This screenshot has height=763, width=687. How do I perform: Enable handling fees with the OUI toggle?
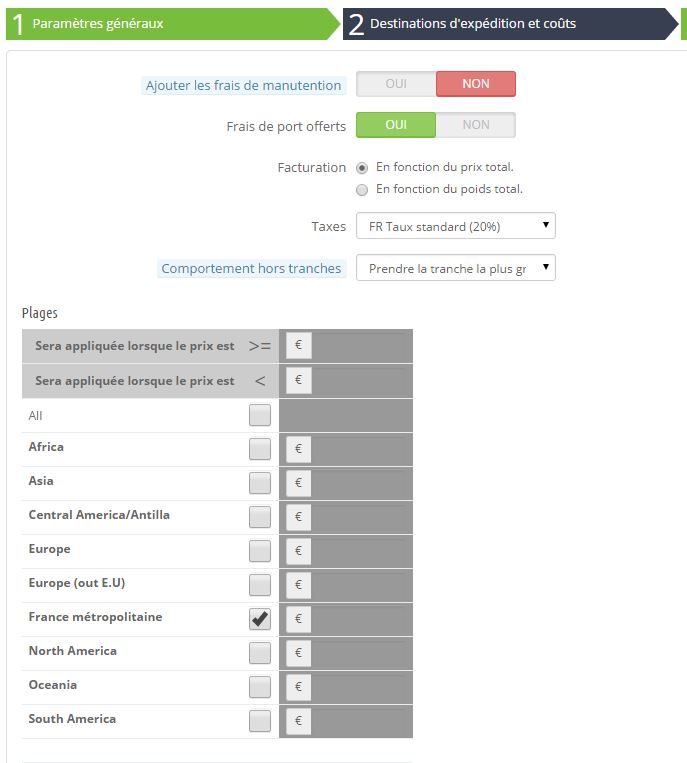(x=396, y=84)
